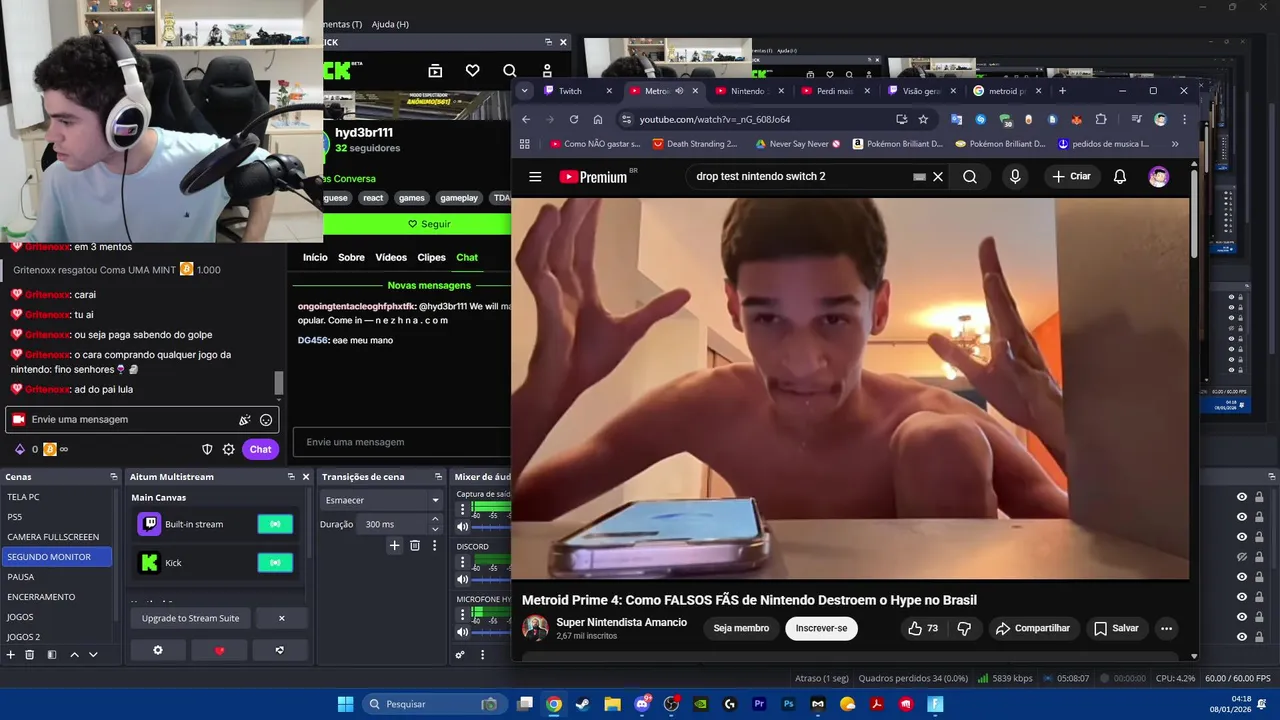Open Super Nintendista Amancio channel link
This screenshot has width=1280, height=720.
click(621, 622)
